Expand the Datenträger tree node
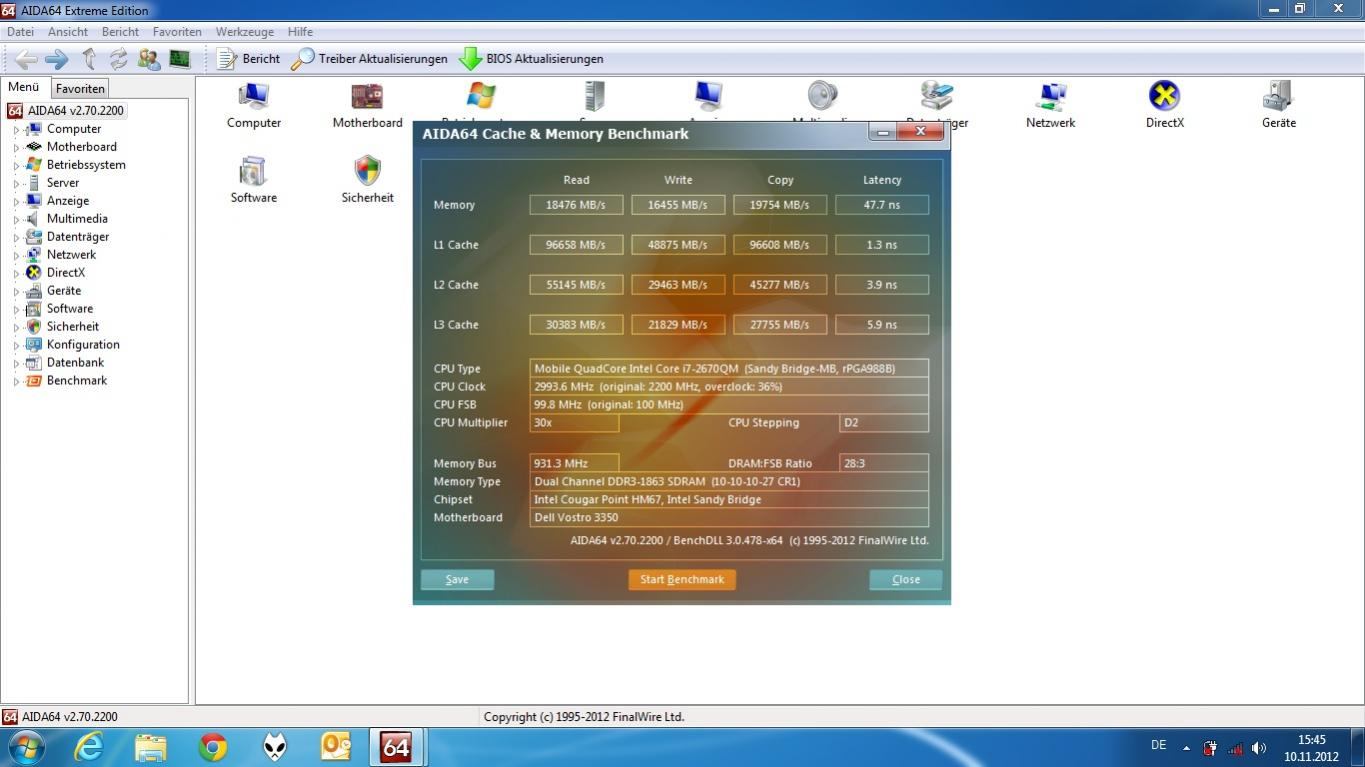This screenshot has height=767, width=1365. point(16,237)
